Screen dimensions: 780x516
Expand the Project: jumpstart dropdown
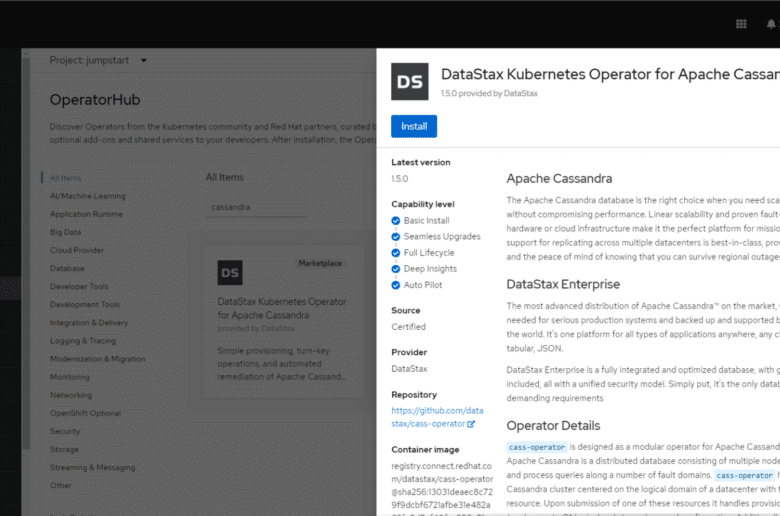(x=98, y=60)
